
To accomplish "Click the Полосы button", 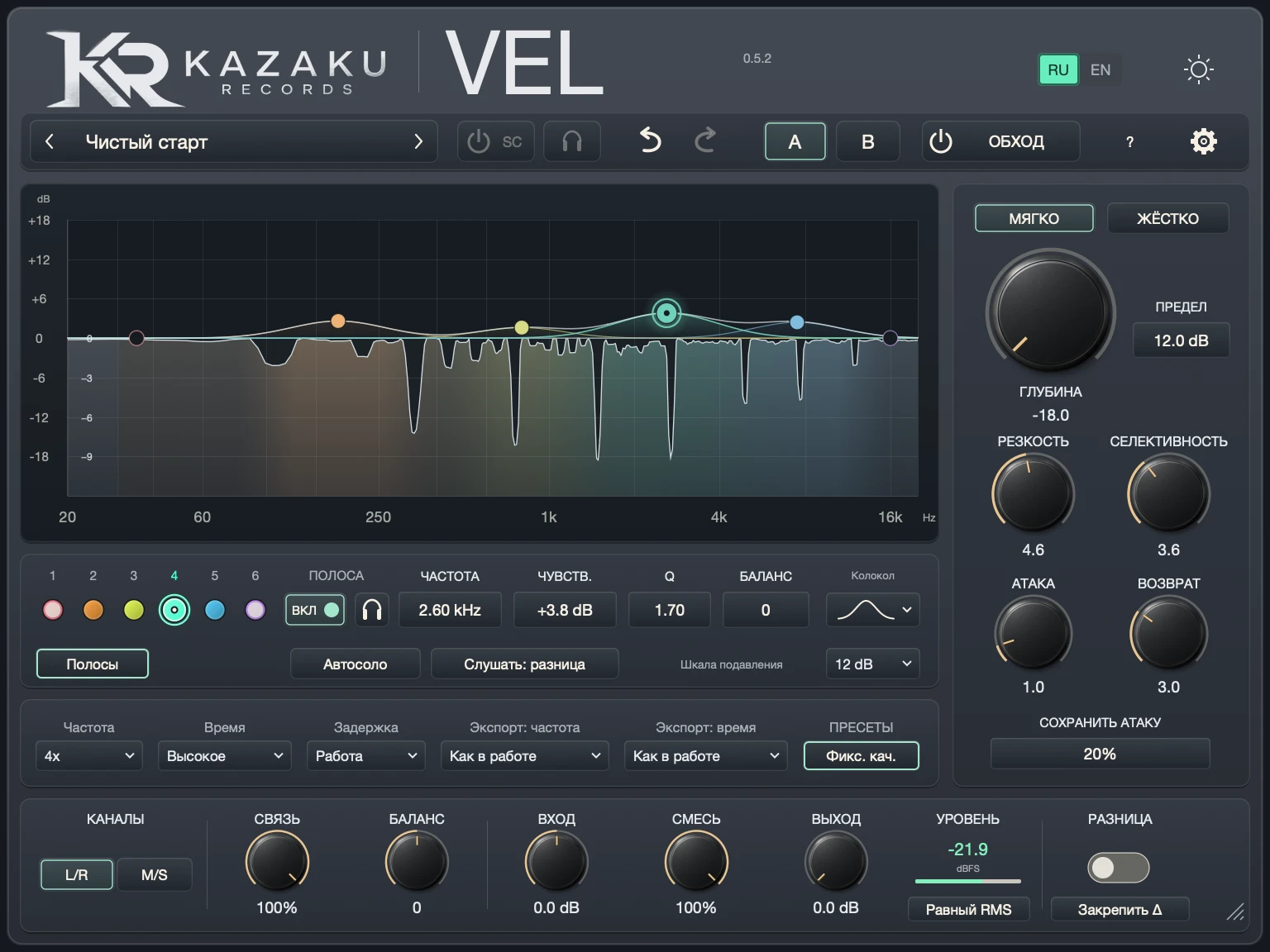I will pos(93,664).
